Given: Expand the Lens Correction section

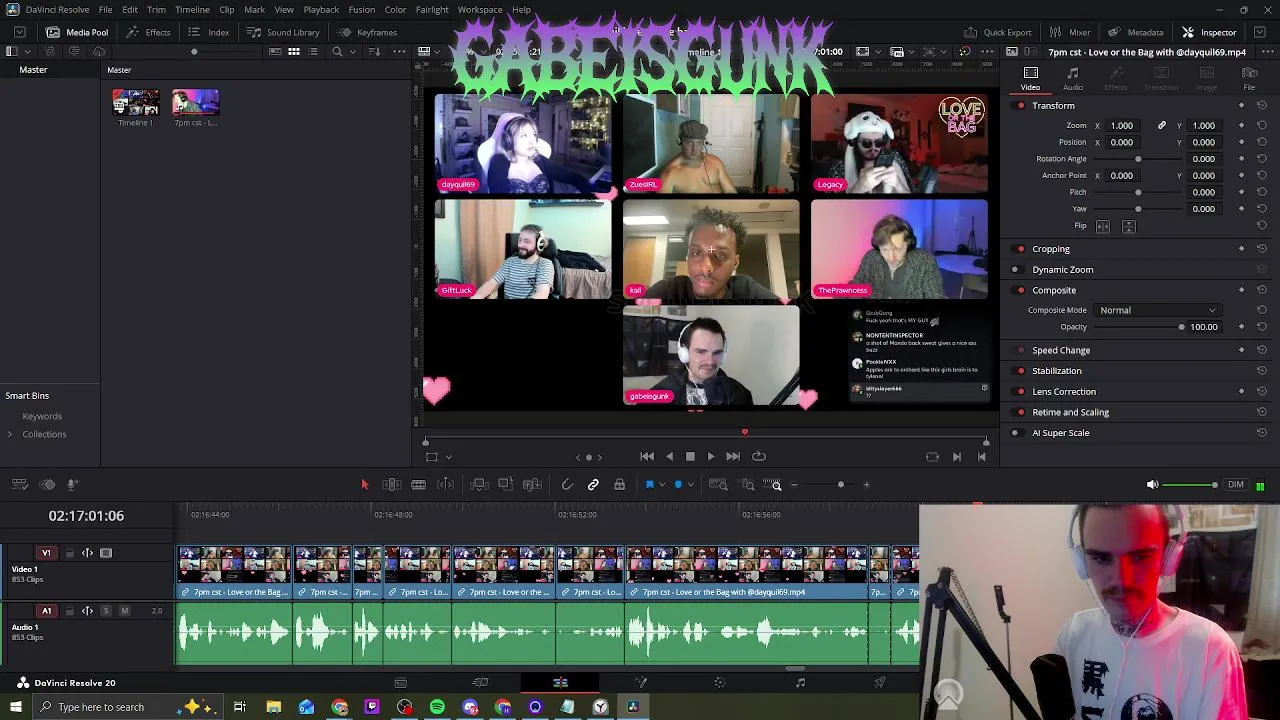Looking at the screenshot, I should click(1064, 392).
